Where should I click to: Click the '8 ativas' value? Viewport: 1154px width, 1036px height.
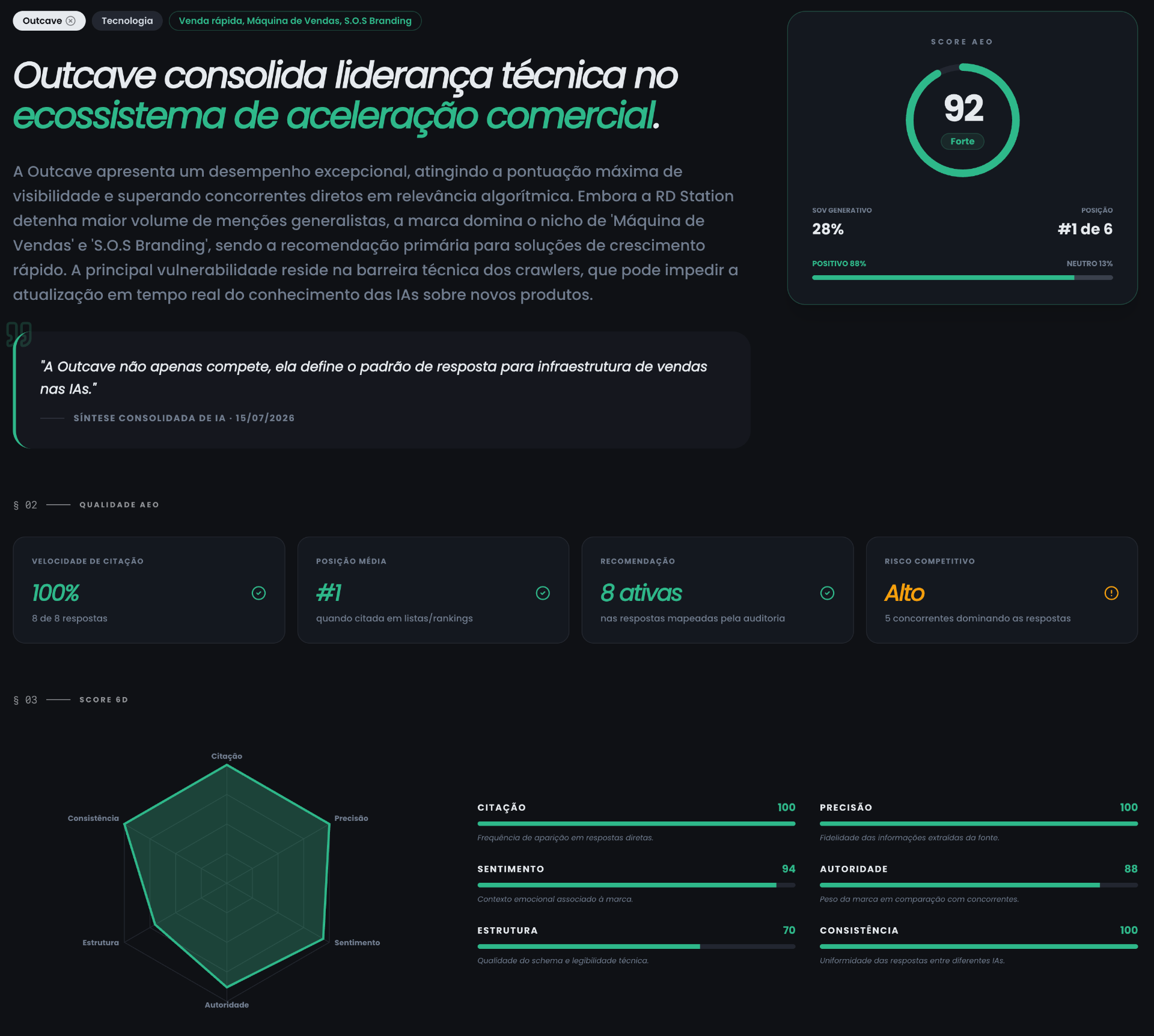(641, 593)
